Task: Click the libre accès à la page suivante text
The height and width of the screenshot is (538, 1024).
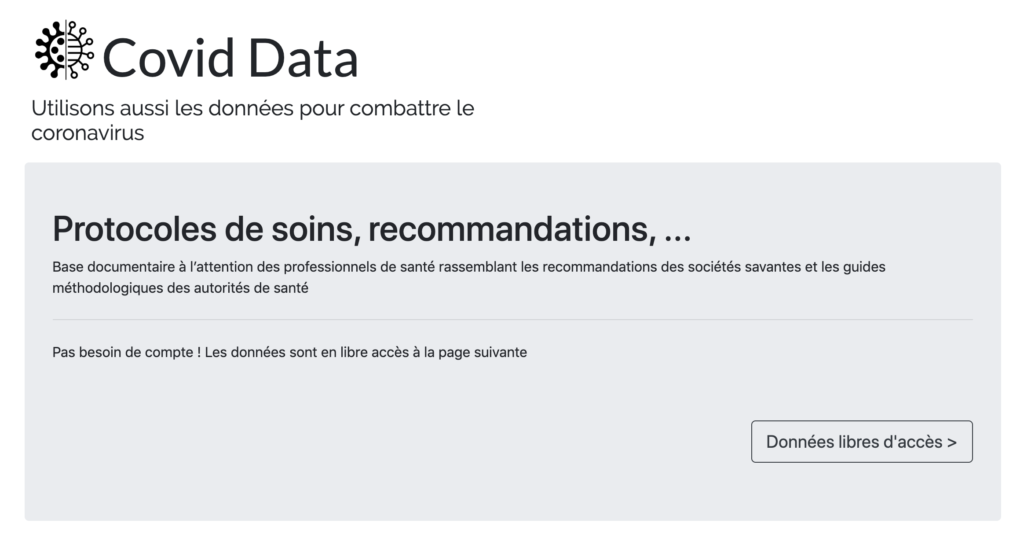Action: [x=434, y=353]
